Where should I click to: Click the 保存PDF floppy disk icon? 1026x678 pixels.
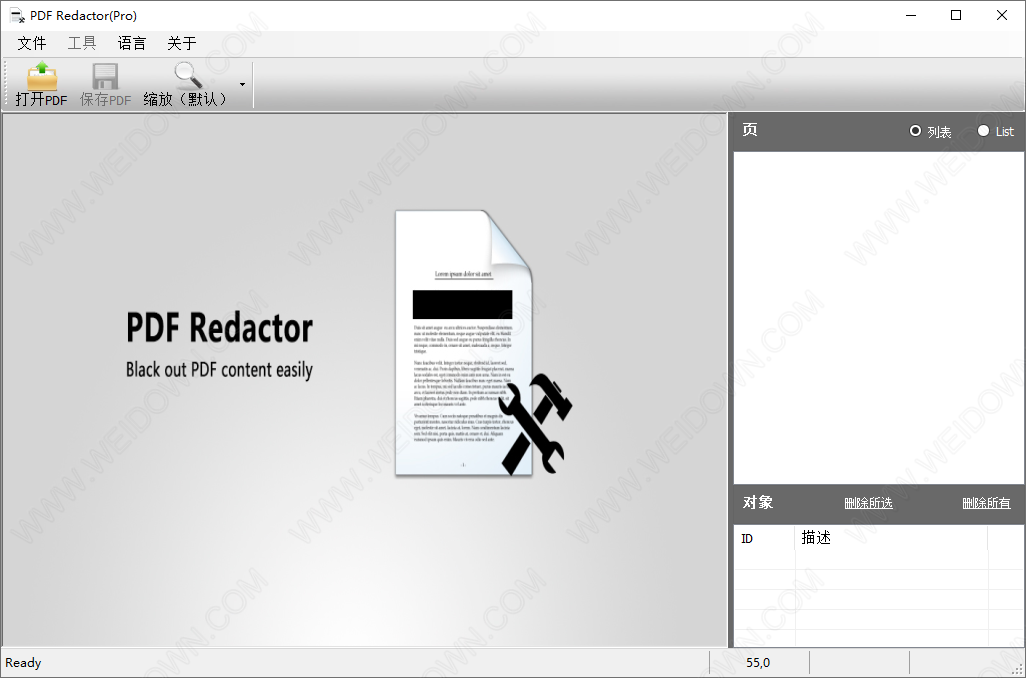(105, 77)
